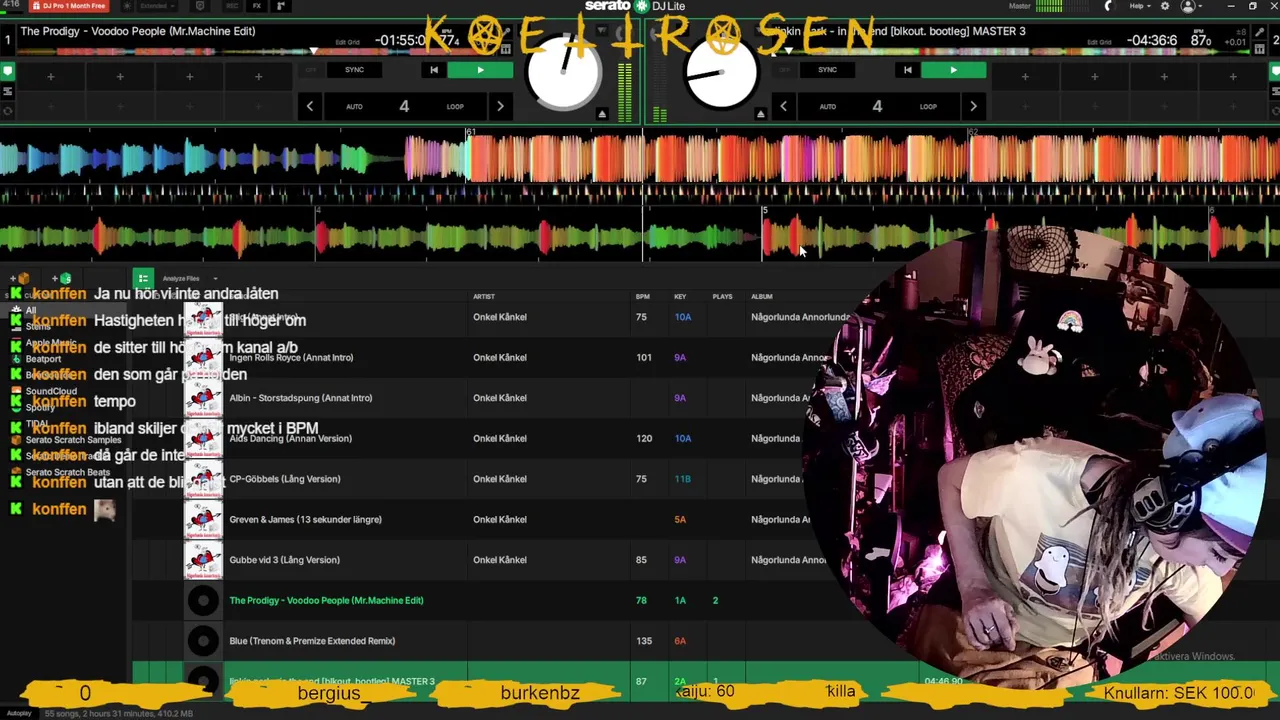Sort by the KEY column header
This screenshot has width=1280, height=720.
coord(680,296)
